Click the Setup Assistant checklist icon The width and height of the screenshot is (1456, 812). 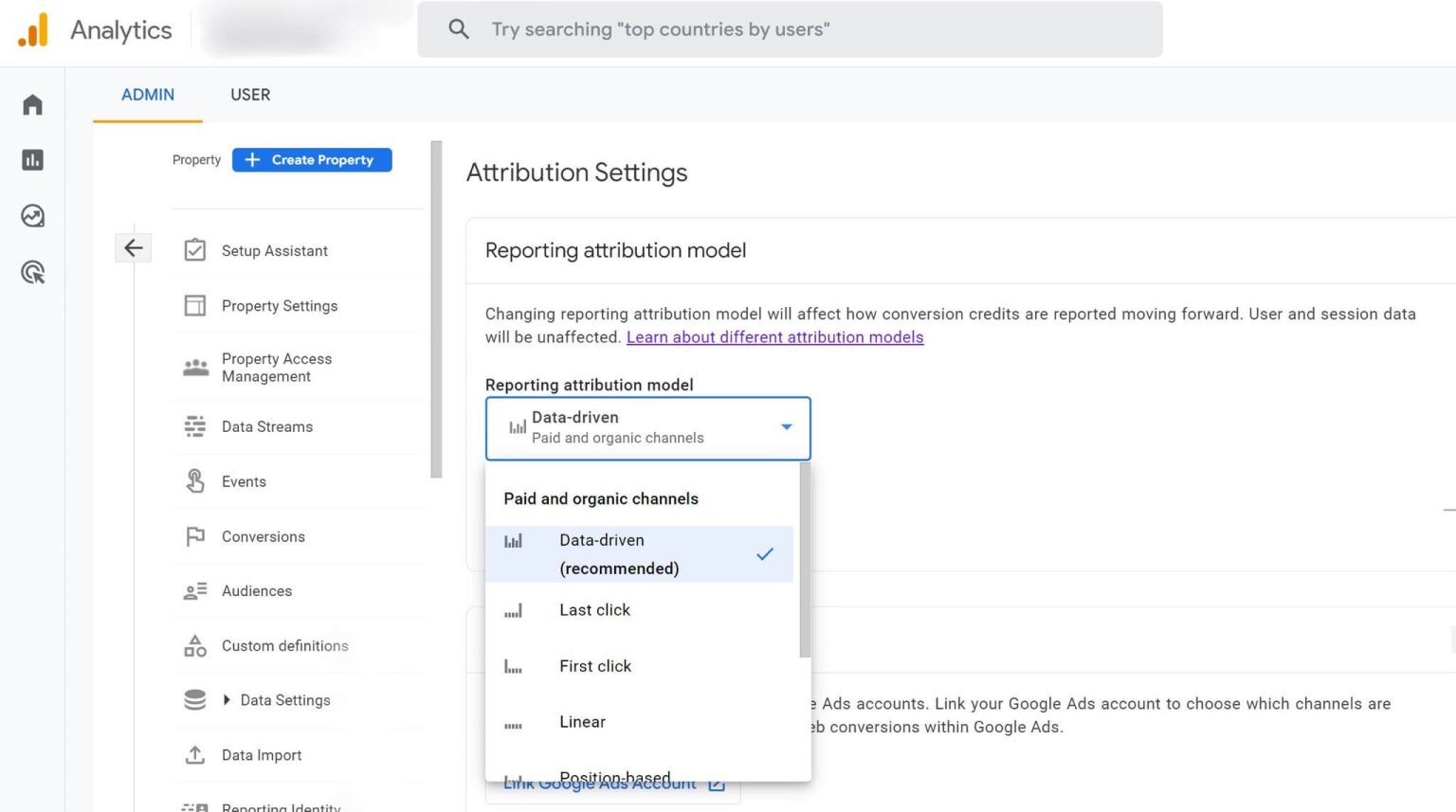coord(194,249)
